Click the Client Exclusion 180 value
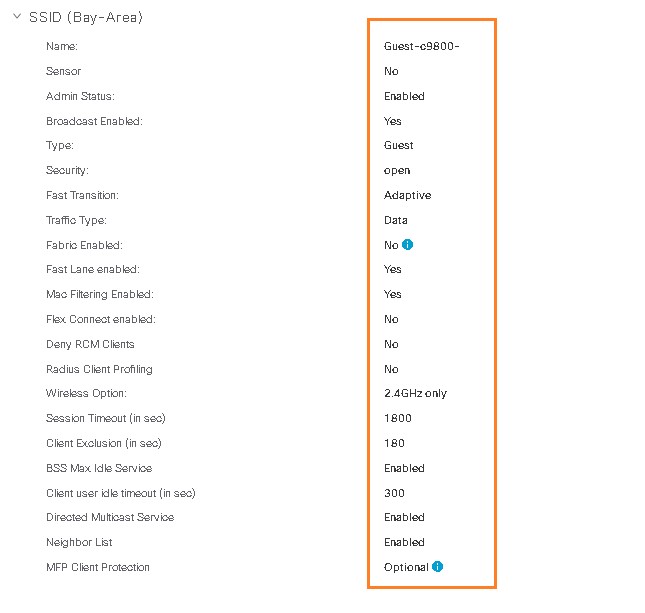 coord(394,443)
